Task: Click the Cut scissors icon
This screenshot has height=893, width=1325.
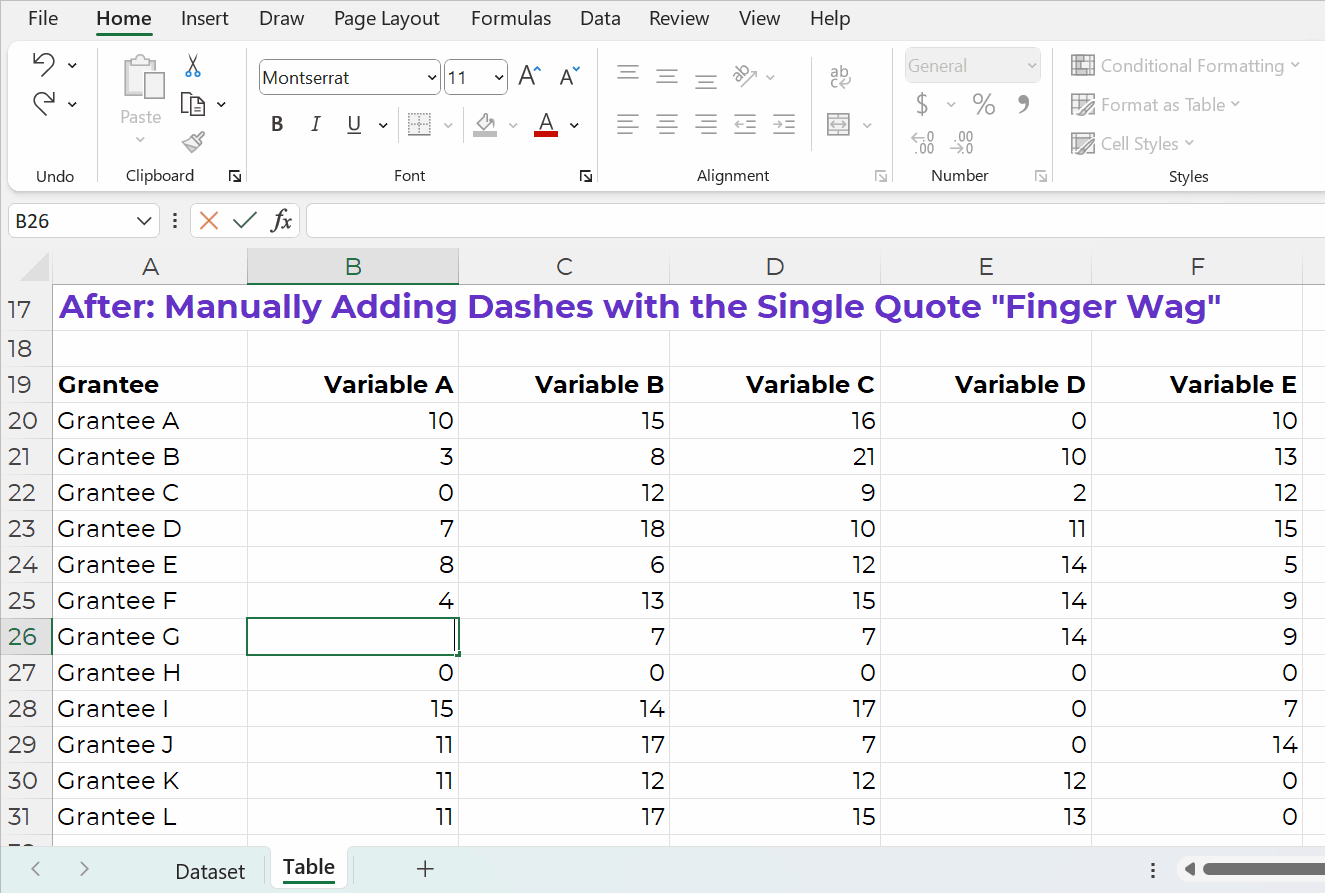Action: [193, 67]
